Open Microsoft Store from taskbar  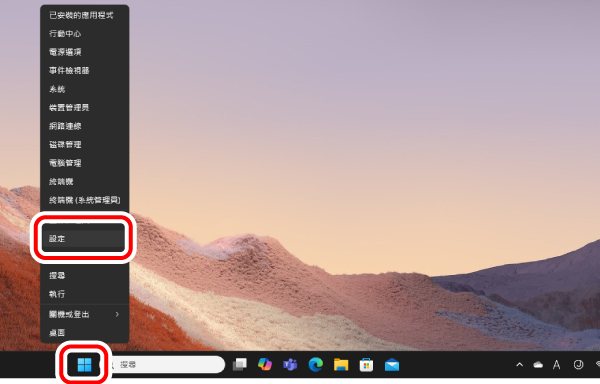(366, 364)
